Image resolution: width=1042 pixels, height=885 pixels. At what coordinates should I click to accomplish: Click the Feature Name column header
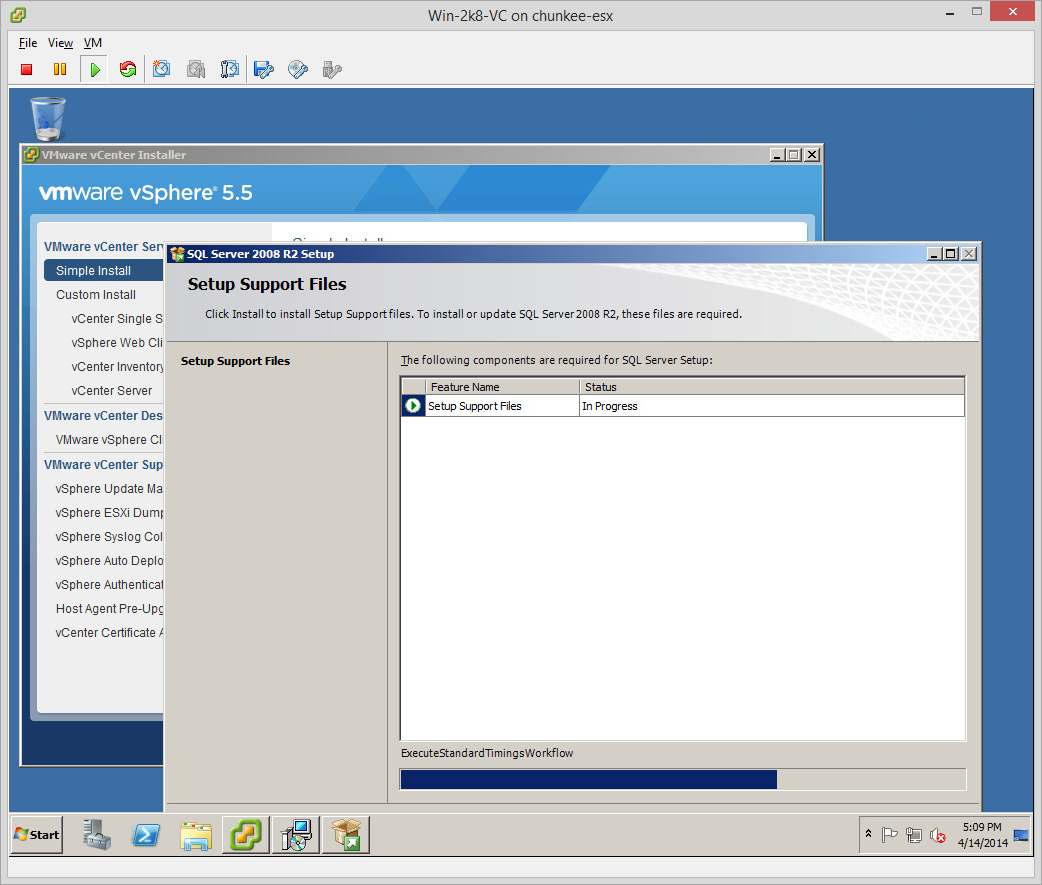[503, 387]
